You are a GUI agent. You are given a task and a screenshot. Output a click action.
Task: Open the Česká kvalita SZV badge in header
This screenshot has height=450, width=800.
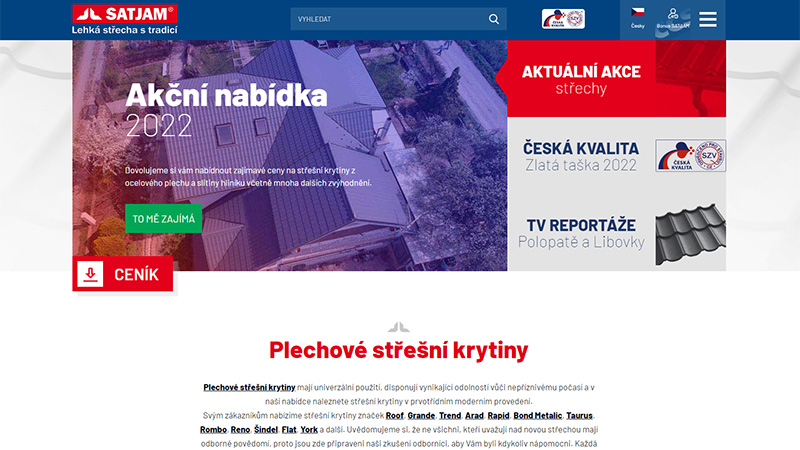tap(563, 19)
